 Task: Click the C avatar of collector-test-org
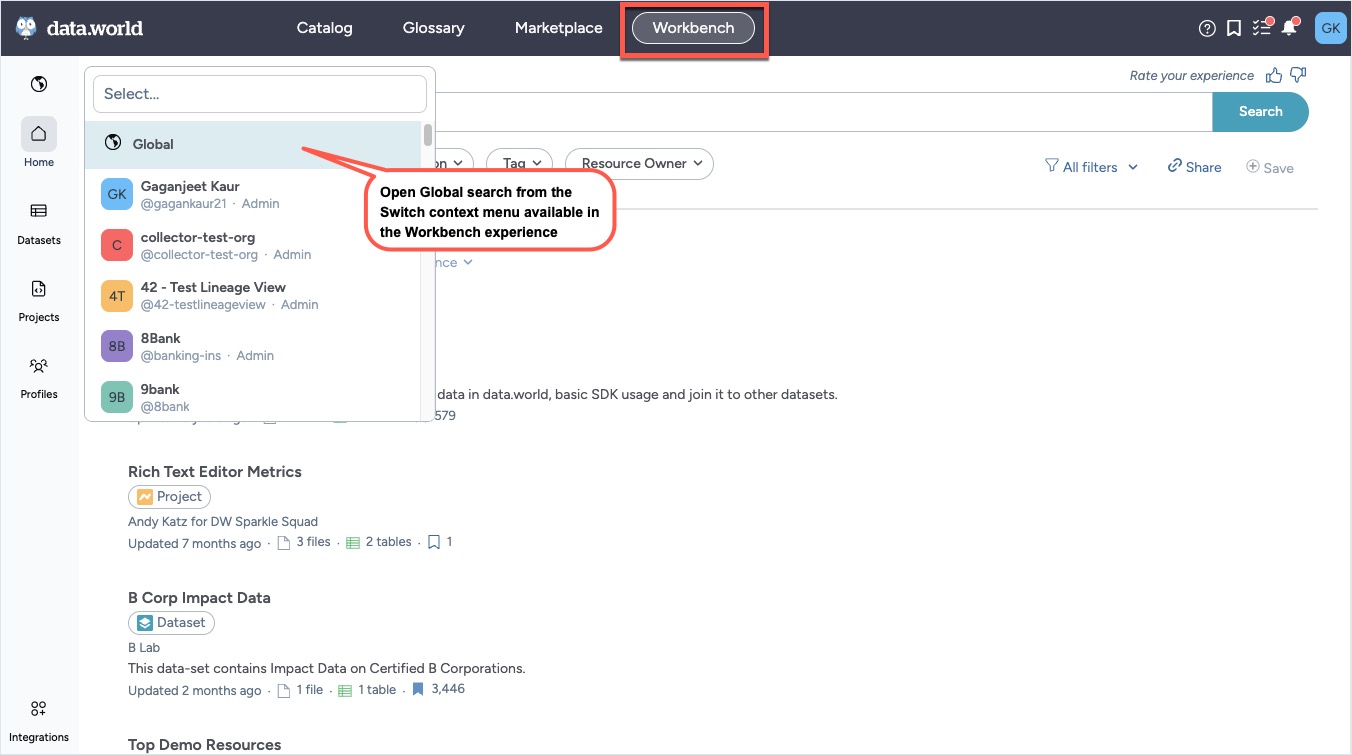point(117,245)
